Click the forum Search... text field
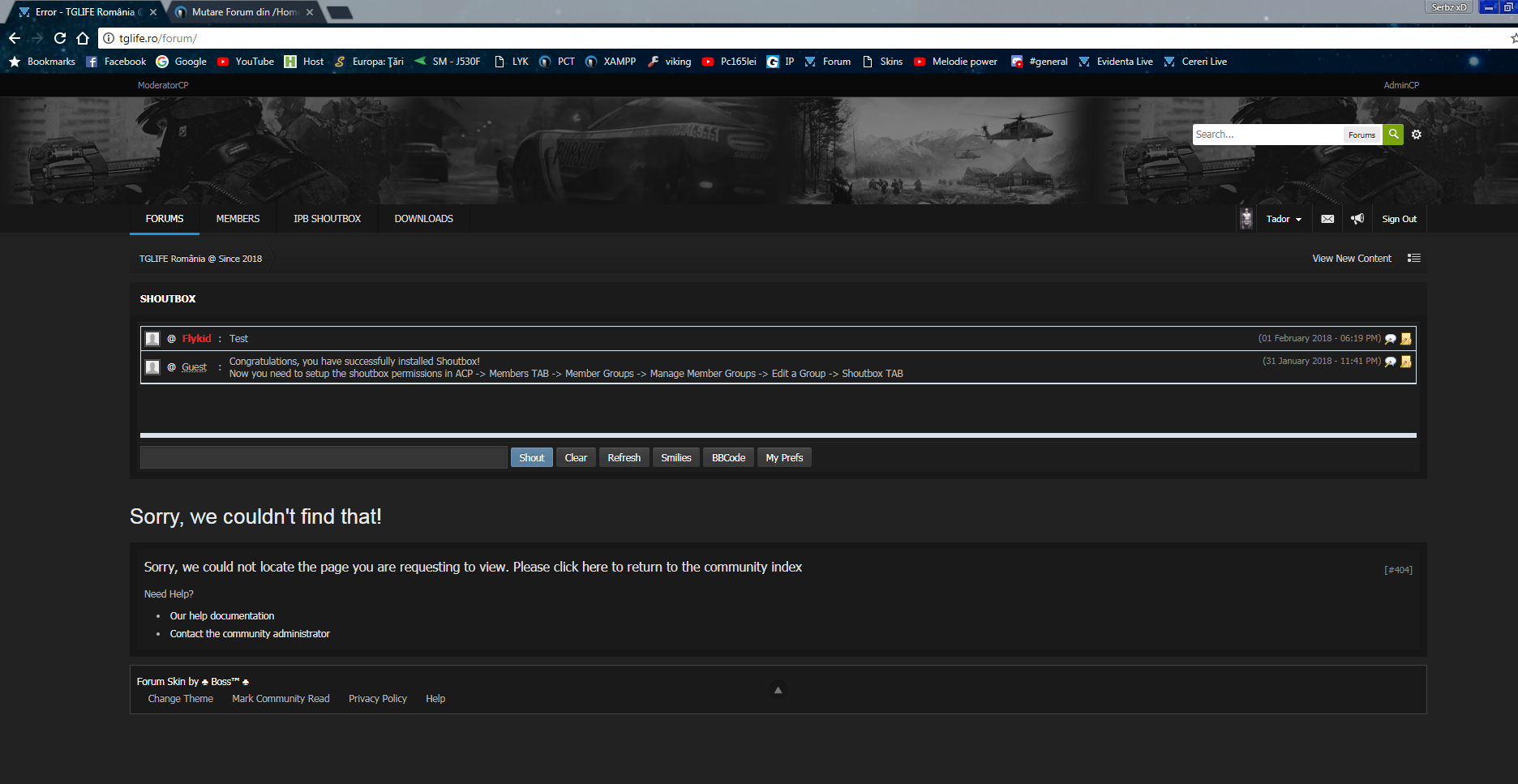 coord(1267,135)
